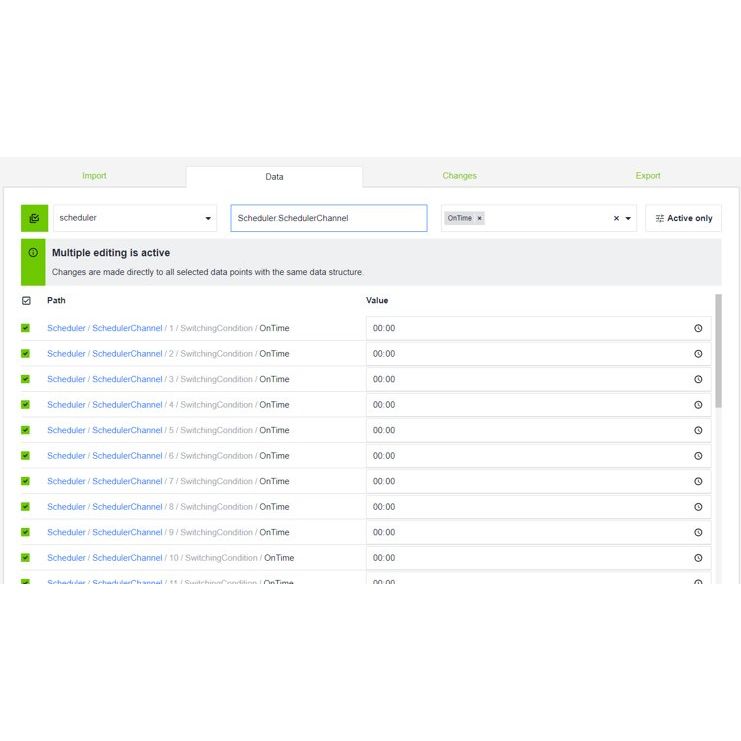The image size is (741, 741).
Task: Click the vertical scrollbar thumb
Action: pyautogui.click(x=718, y=351)
